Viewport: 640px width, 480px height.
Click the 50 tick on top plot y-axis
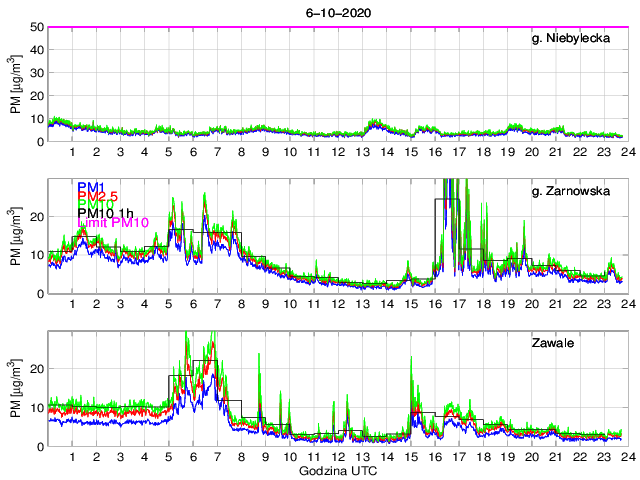point(35,27)
